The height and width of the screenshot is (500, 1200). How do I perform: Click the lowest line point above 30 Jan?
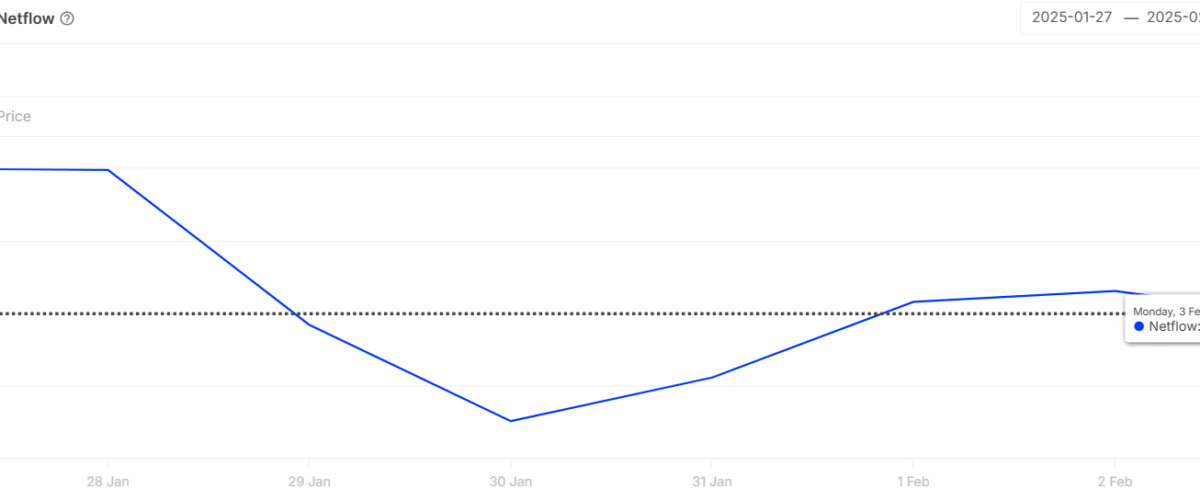pos(510,421)
